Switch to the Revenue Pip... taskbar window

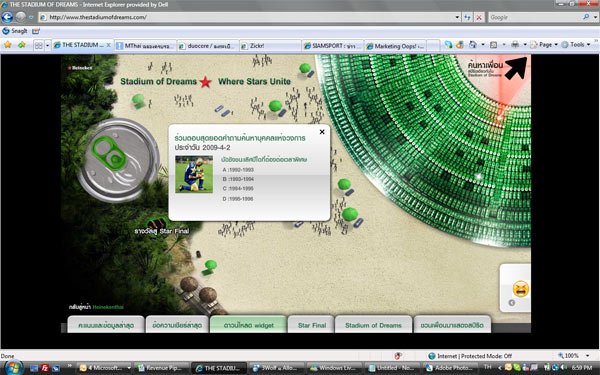(x=162, y=368)
